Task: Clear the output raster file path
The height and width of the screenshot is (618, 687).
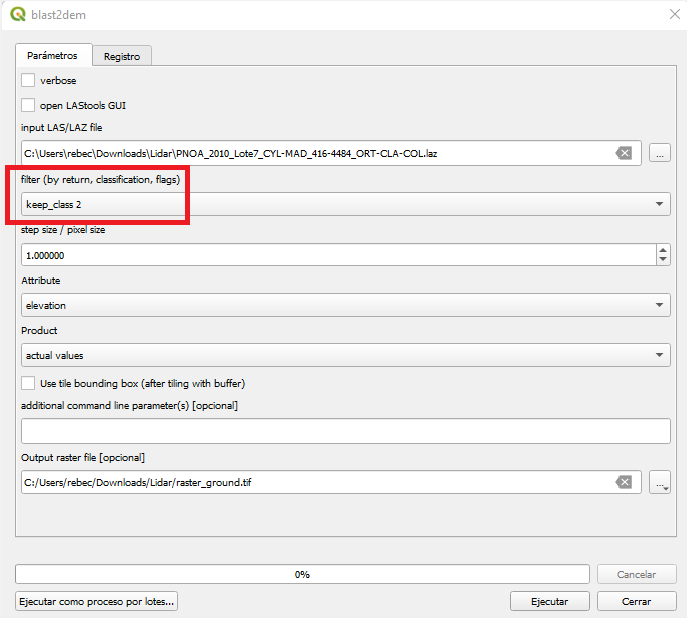Action: coord(623,482)
